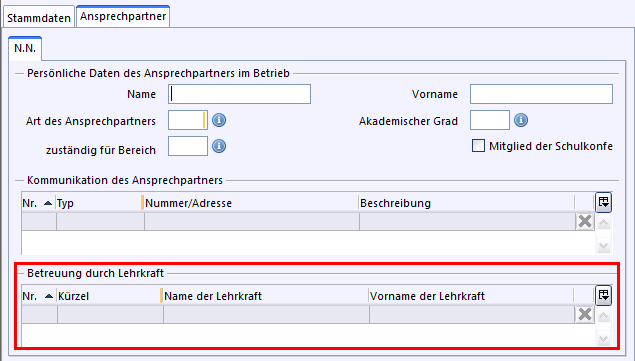Viewport: 635px width, 361px height.
Task: Delete the row in the Betreuung durch Lehrkraft table
Action: [585, 314]
